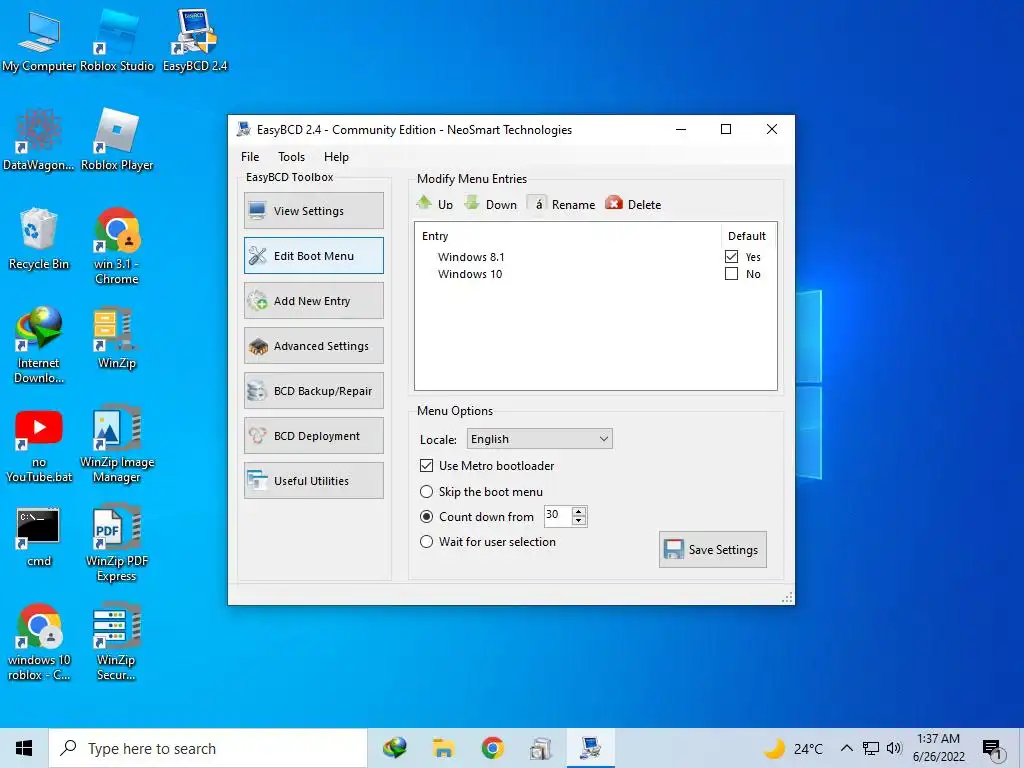Select the Windows 8.1 entry
This screenshot has width=1024, height=768.
pos(471,257)
